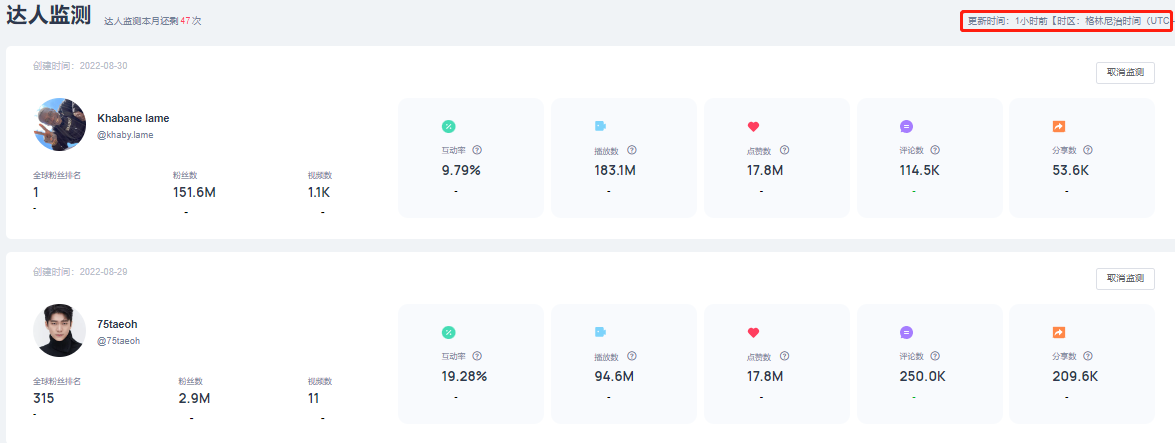Click the green engagement rate icon for 75taeoh
This screenshot has width=1175, height=443.
click(448, 332)
